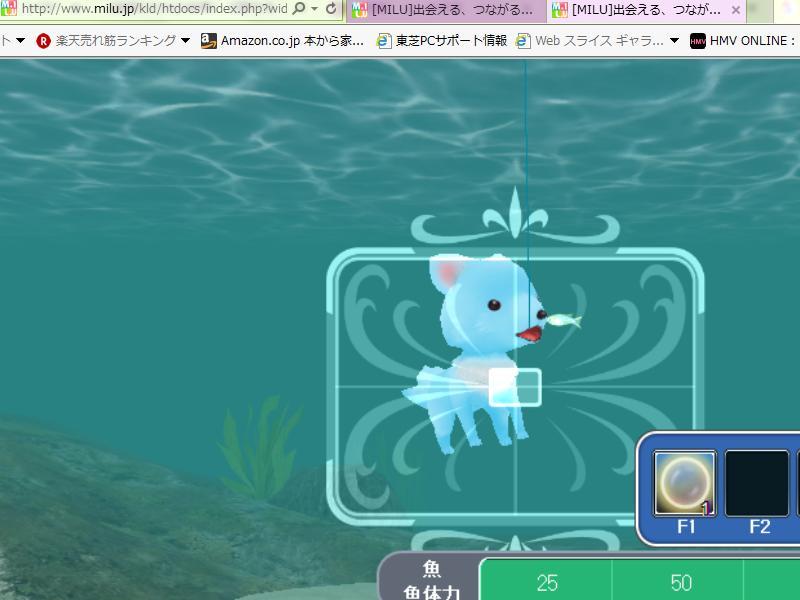
Task: Click the milu.jp site favicon in address bar
Action: (9, 8)
